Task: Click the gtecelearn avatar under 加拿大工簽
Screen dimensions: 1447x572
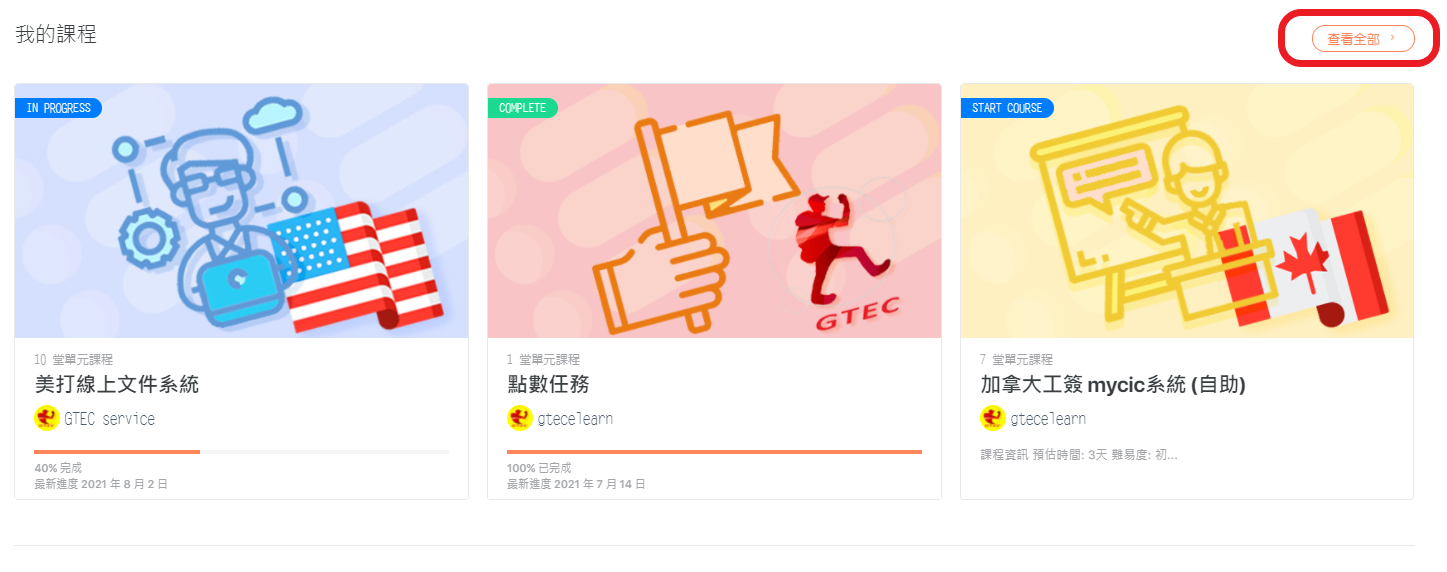Action: 992,419
